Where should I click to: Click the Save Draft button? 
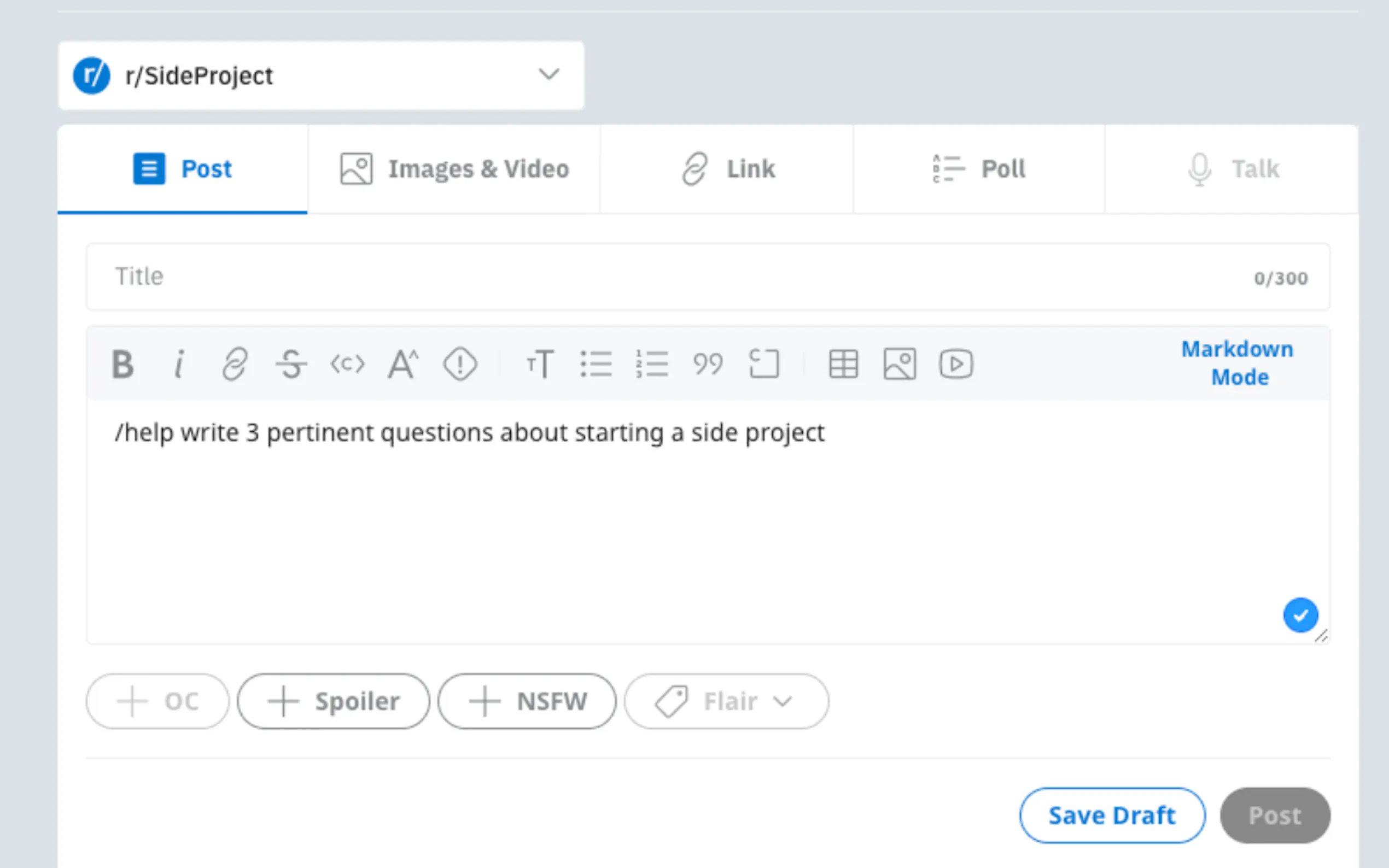[x=1112, y=815]
